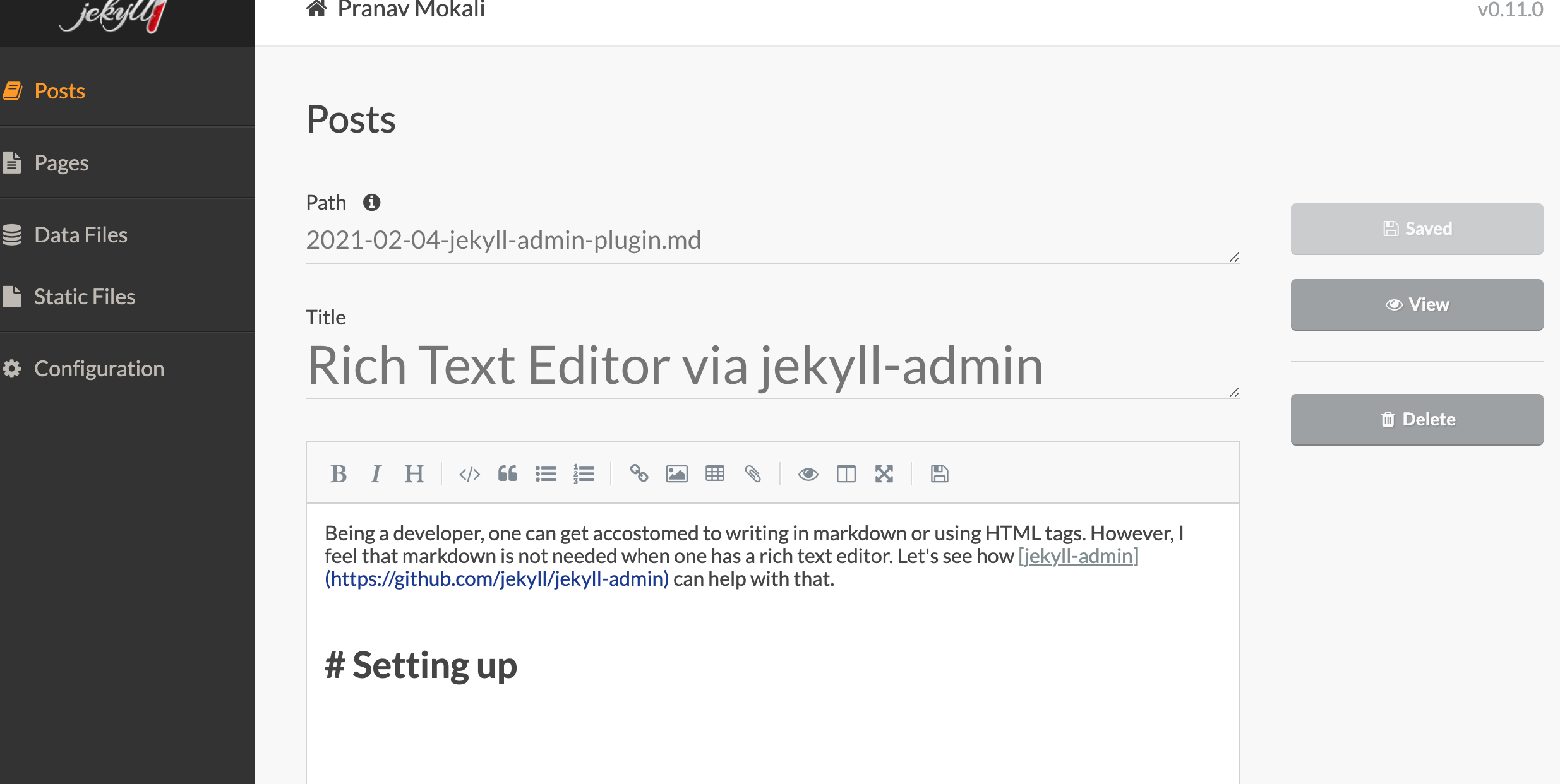The image size is (1560, 784).
Task: Insert a hyperlink
Action: [639, 474]
